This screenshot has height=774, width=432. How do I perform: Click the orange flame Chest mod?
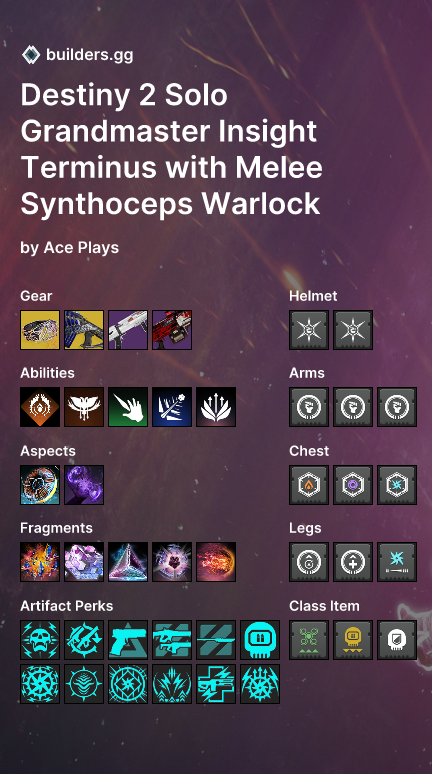[x=309, y=485]
